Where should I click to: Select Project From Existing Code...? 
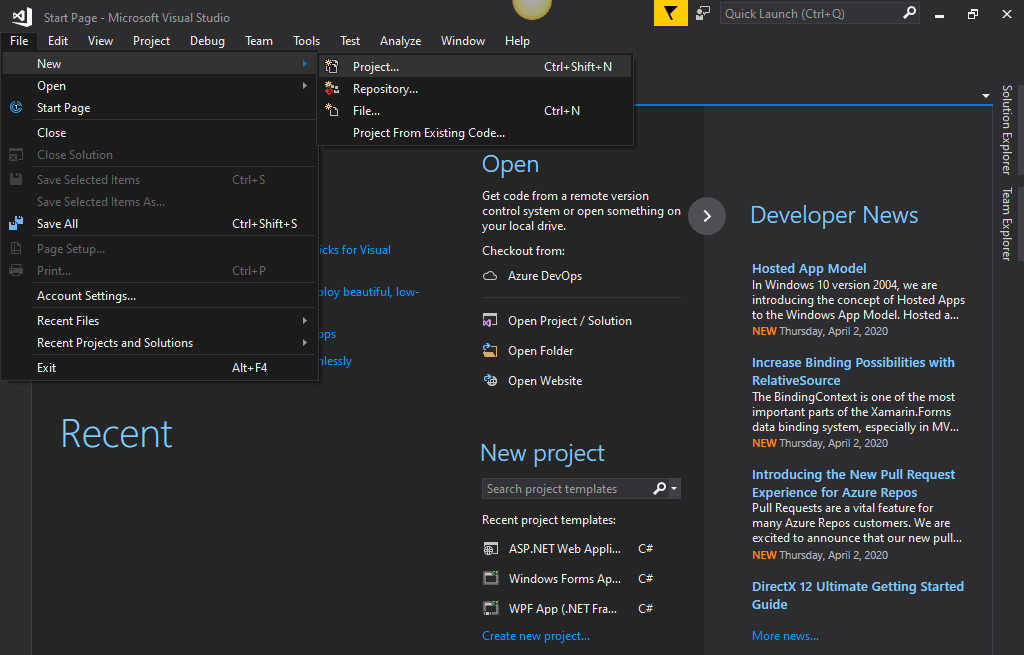pos(475,133)
